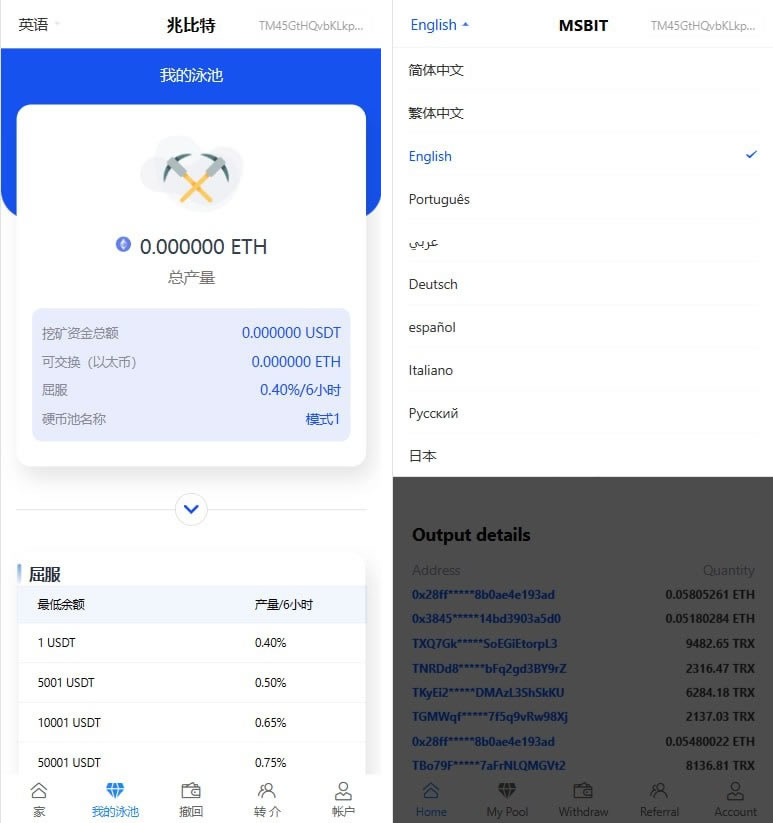
Task: Open the Referral icon in right nav
Action: [659, 791]
